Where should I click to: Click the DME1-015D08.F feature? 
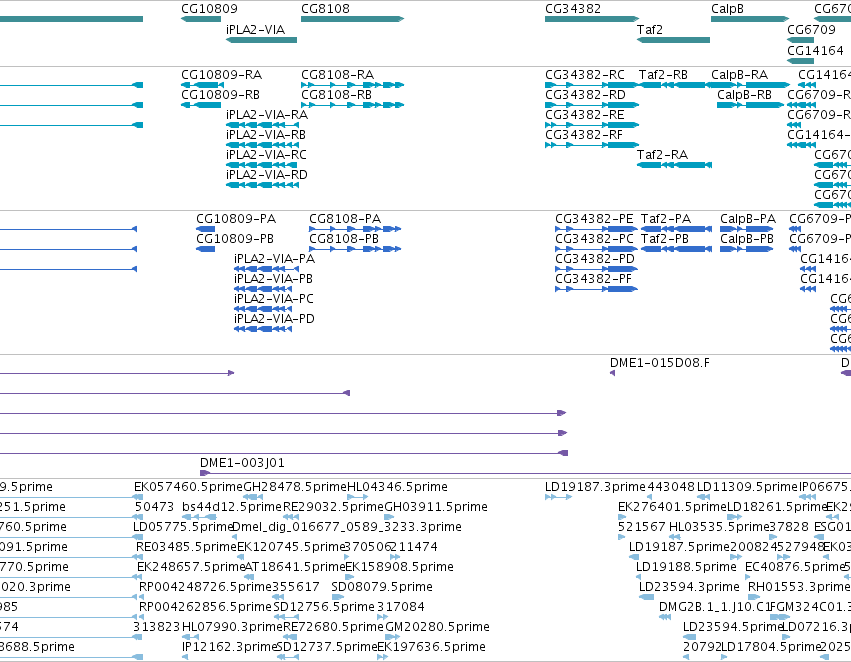(612, 373)
